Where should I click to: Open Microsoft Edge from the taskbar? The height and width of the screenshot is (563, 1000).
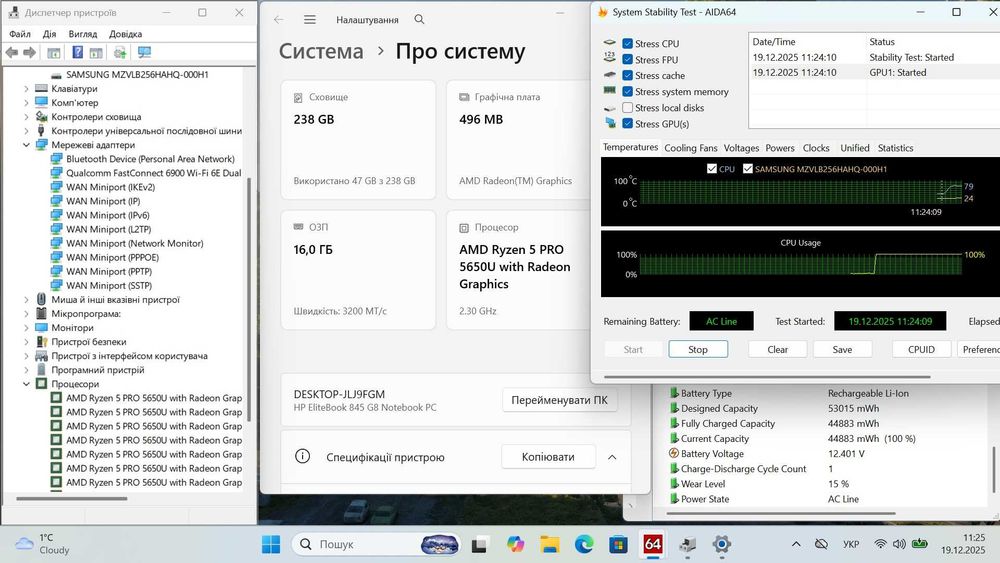[584, 544]
